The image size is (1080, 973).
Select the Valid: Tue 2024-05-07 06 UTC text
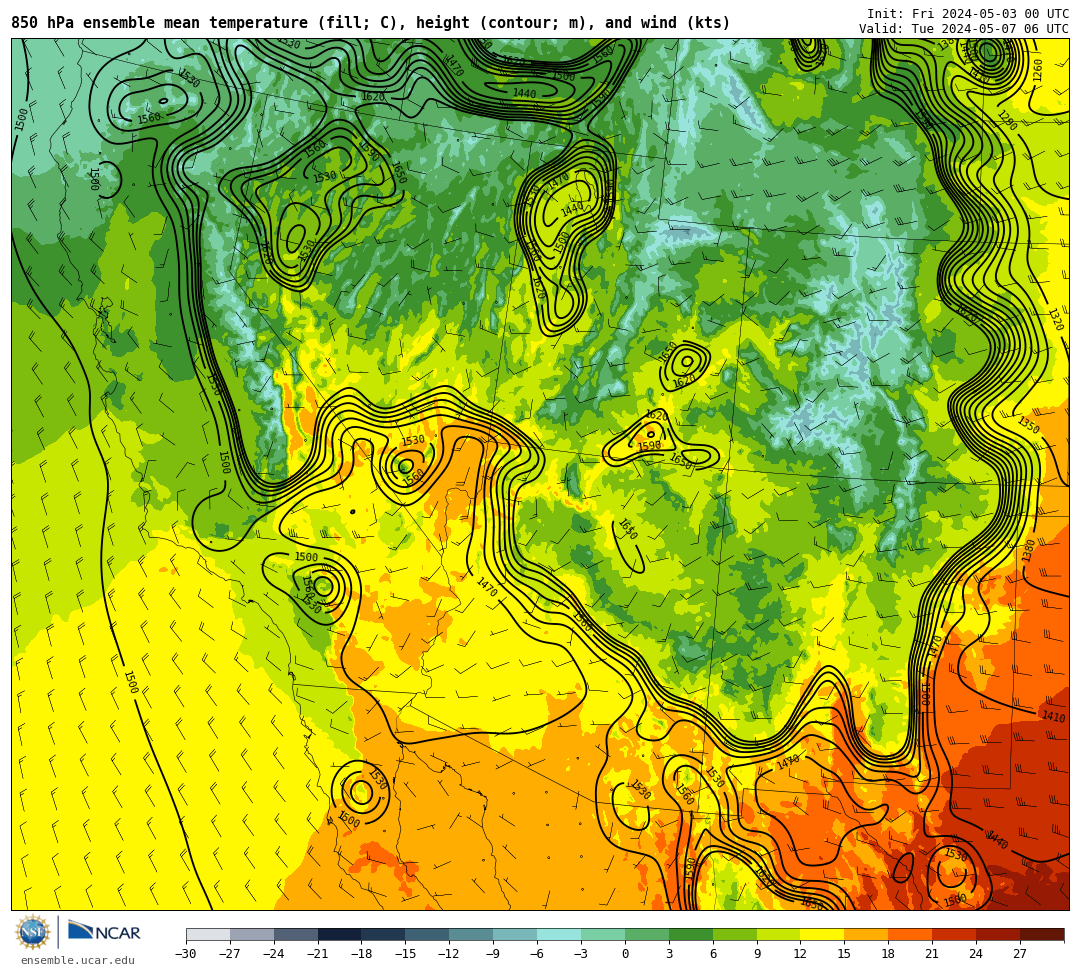(964, 29)
